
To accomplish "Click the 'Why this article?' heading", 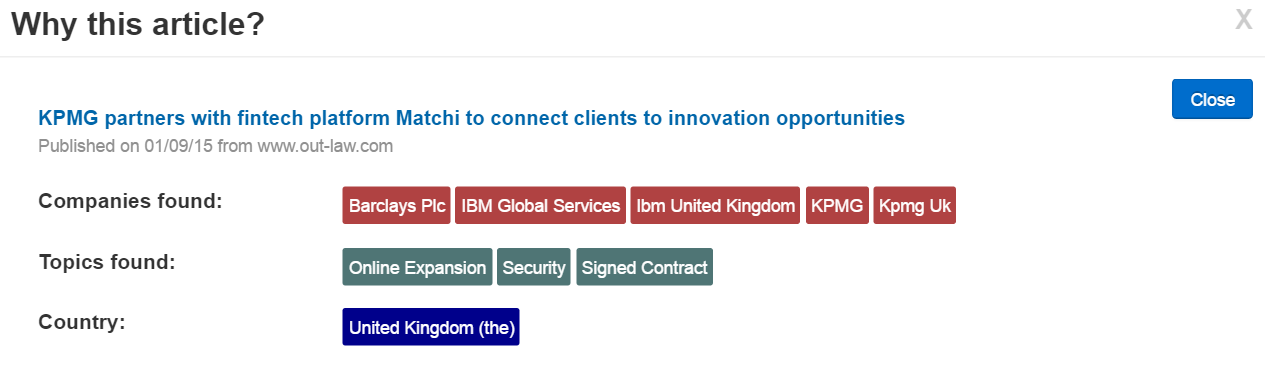I will pyautogui.click(x=137, y=23).
